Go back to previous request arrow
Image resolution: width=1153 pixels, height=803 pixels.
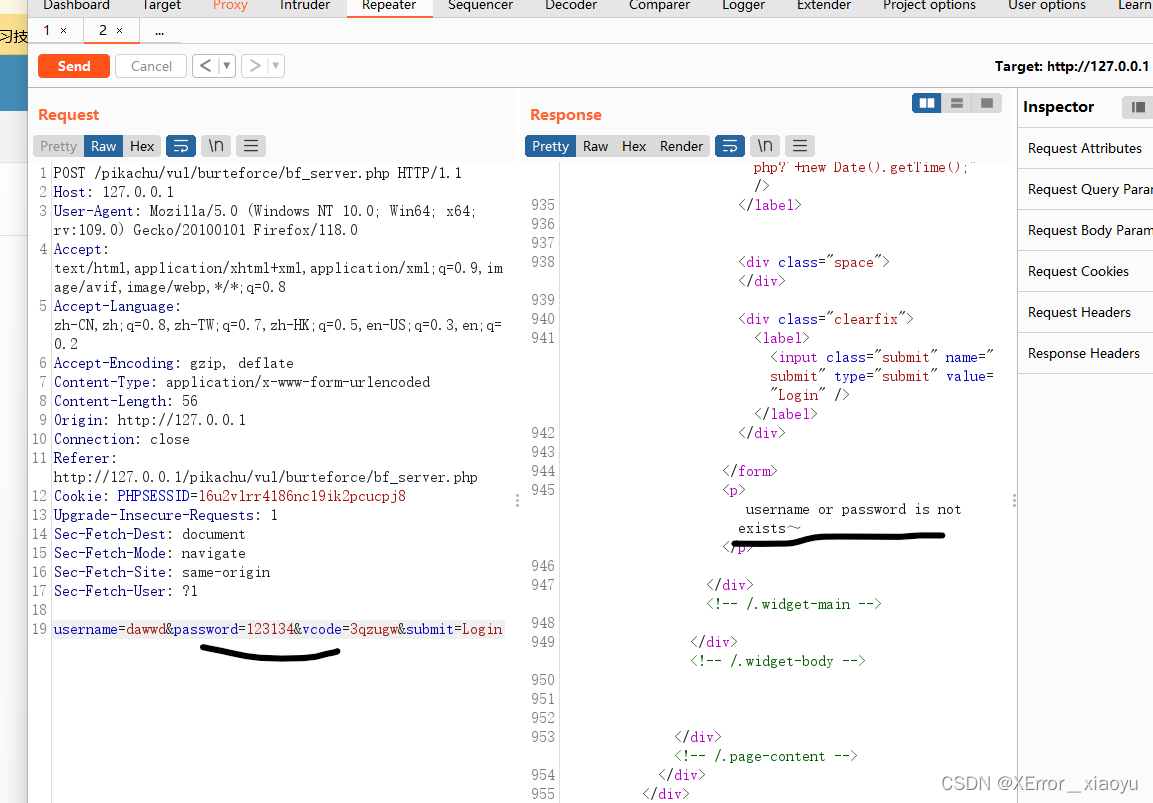[205, 66]
